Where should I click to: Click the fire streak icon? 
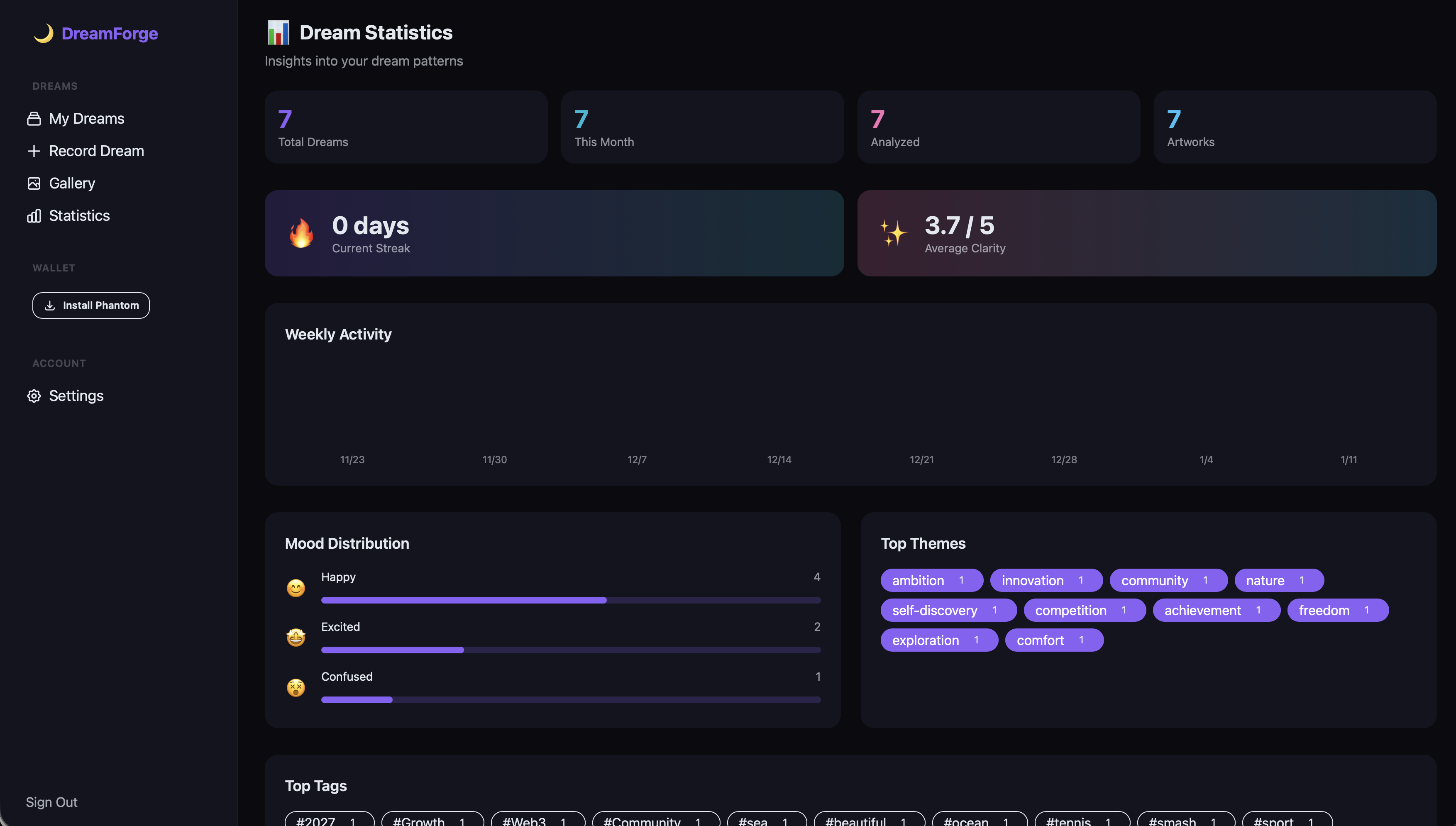click(301, 233)
